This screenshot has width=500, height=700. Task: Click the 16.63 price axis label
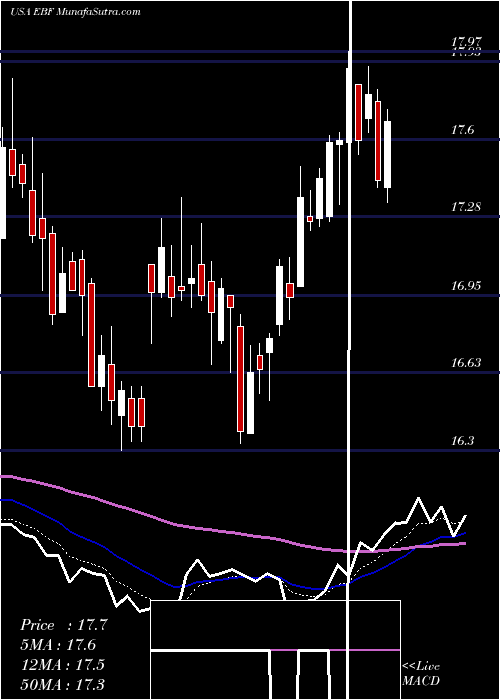tap(466, 362)
